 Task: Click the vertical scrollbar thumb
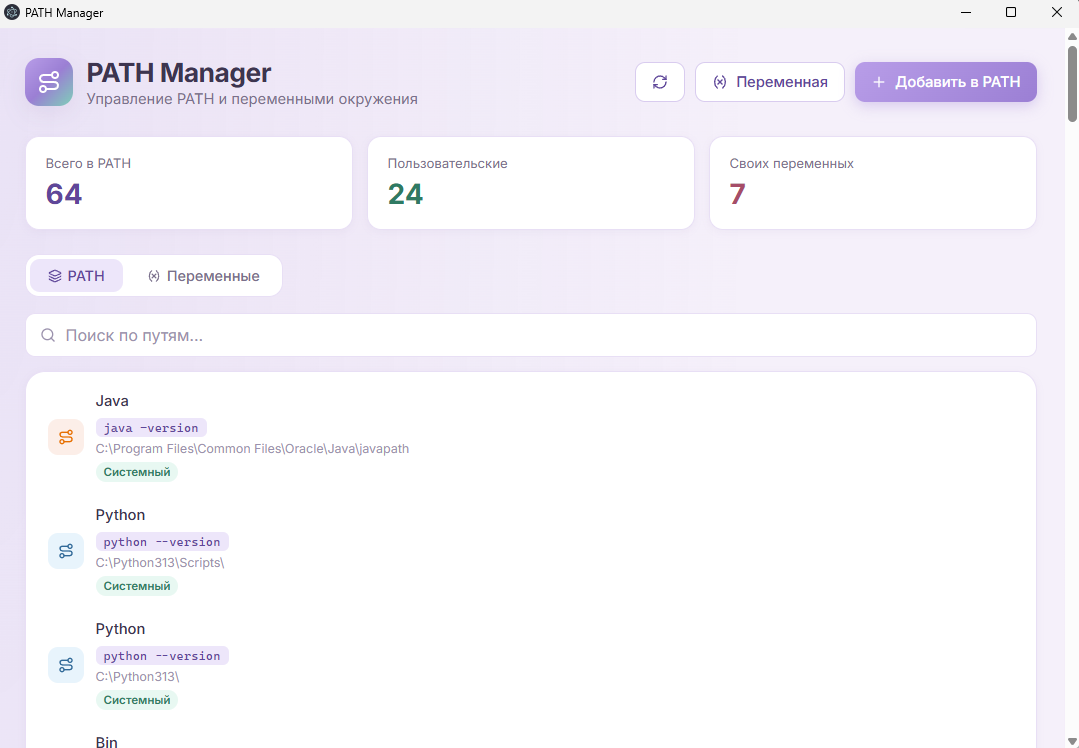(x=1072, y=84)
